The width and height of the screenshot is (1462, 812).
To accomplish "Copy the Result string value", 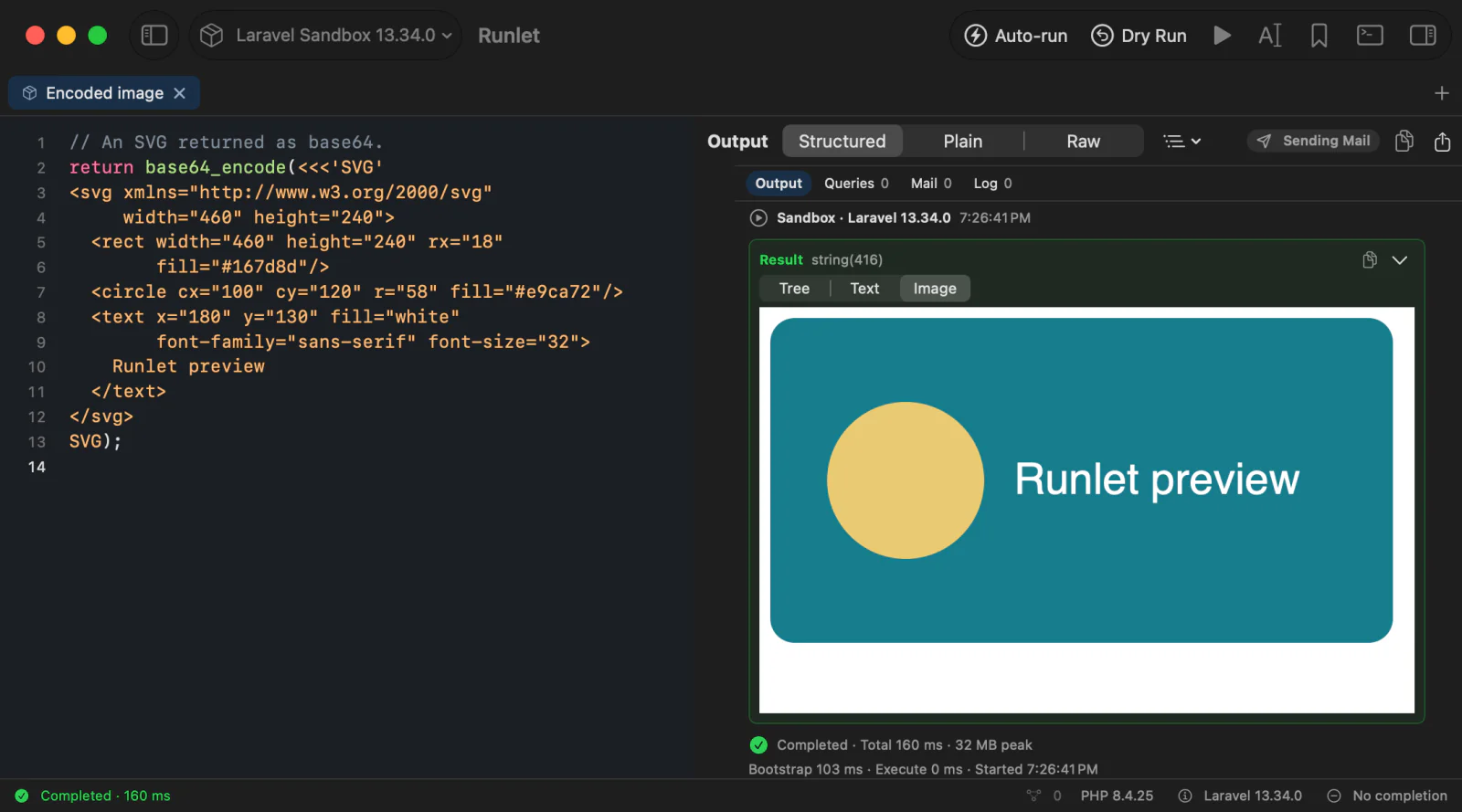I will [x=1370, y=260].
